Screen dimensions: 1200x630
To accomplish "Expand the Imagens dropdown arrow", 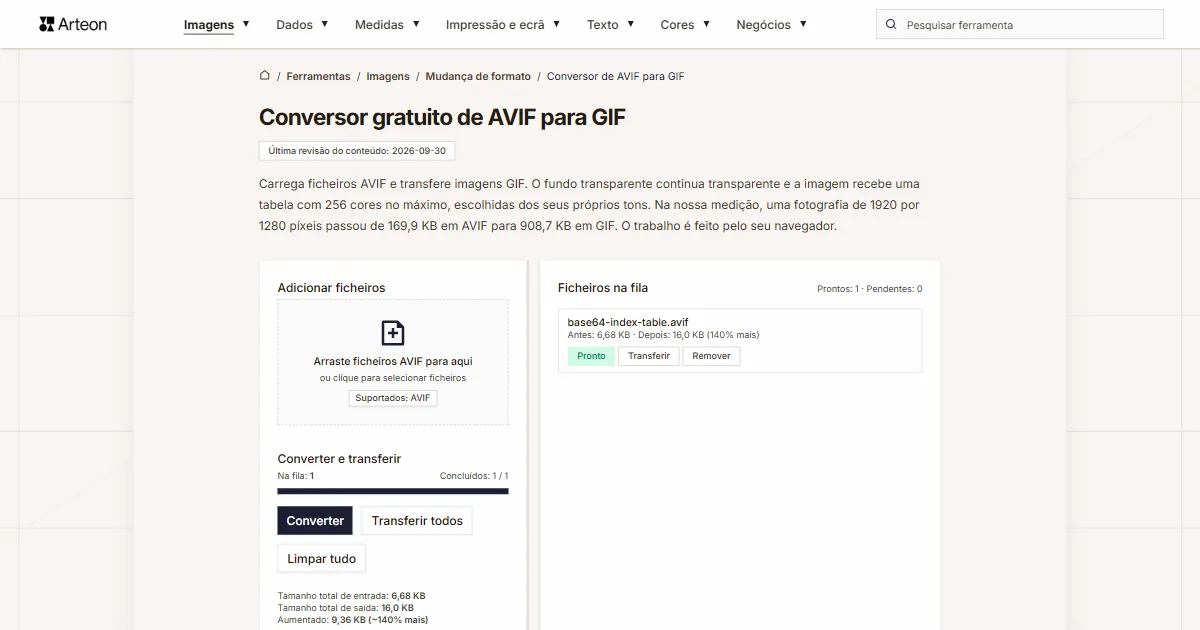I will point(246,24).
